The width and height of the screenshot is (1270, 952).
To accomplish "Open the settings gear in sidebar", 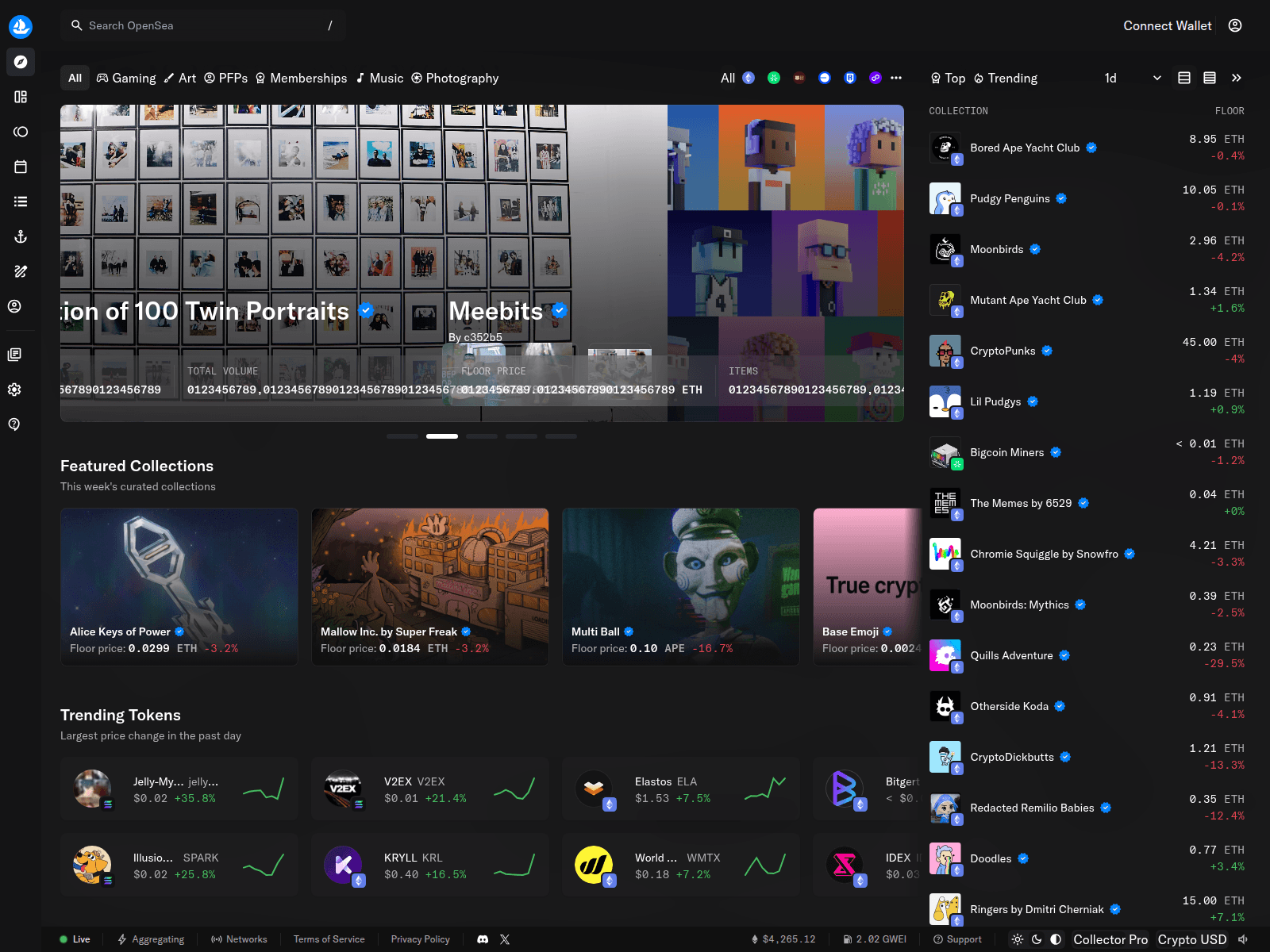I will tap(14, 390).
